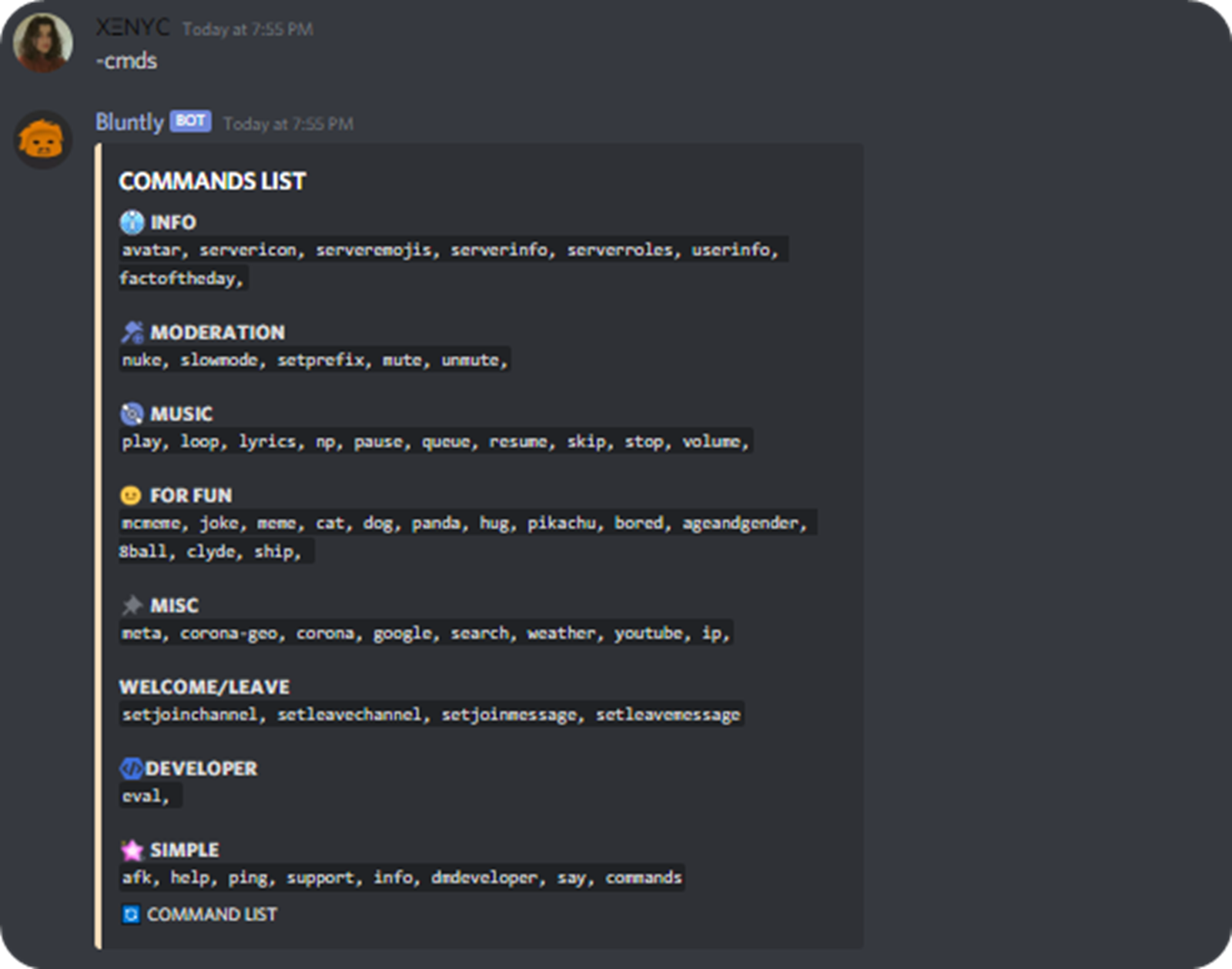The width and height of the screenshot is (1232, 969).
Task: Click the BOT tag badge
Action: tap(190, 121)
